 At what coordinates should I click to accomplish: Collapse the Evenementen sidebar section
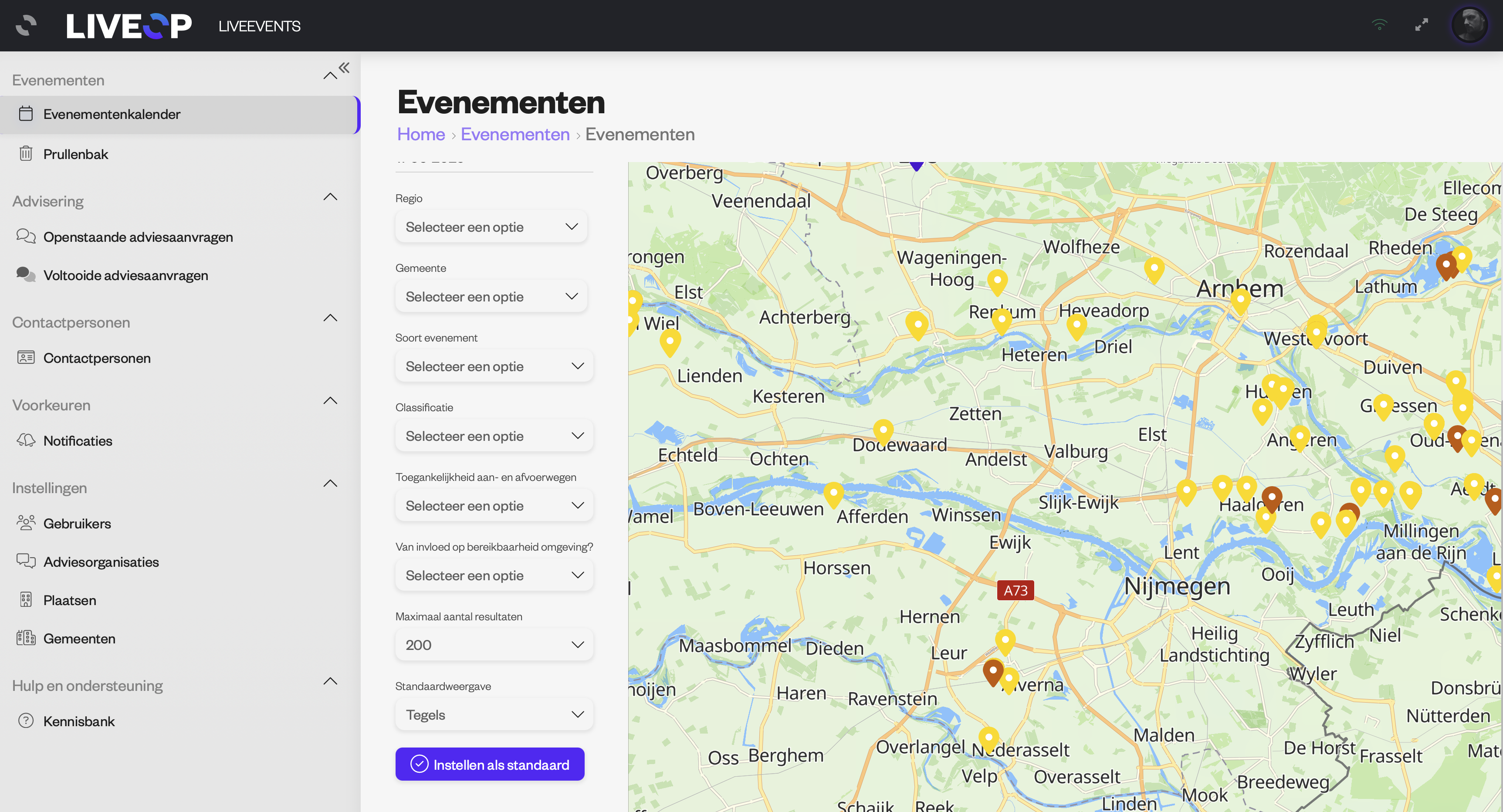click(330, 76)
